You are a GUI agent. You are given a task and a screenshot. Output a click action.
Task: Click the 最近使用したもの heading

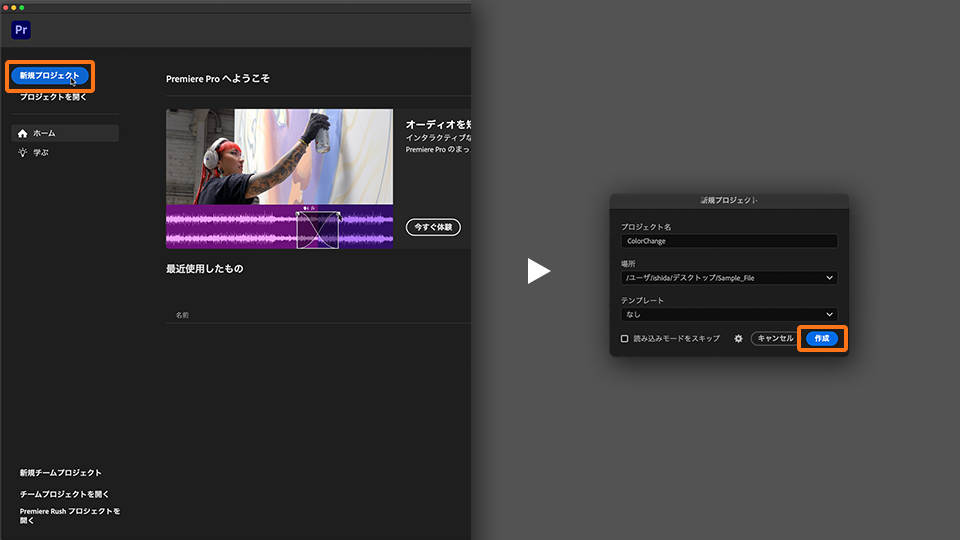pos(204,269)
